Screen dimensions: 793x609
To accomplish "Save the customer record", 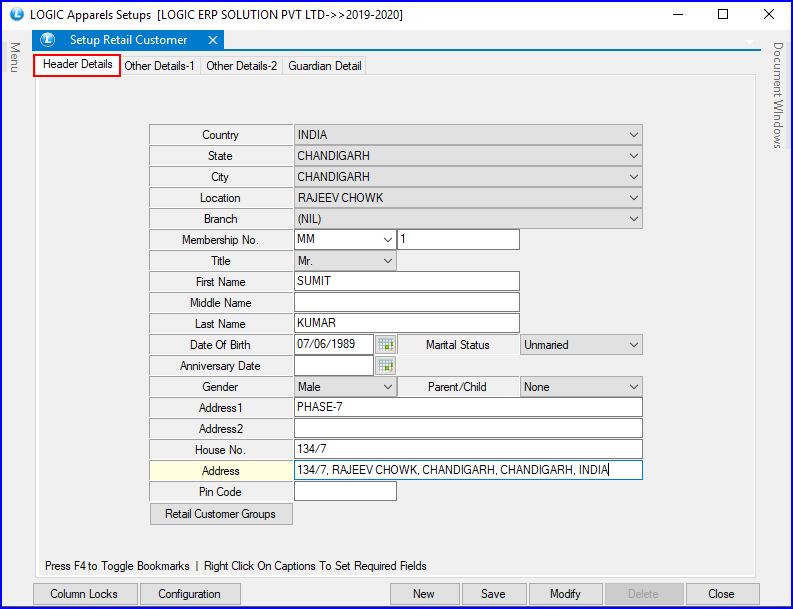I will pyautogui.click(x=494, y=594).
